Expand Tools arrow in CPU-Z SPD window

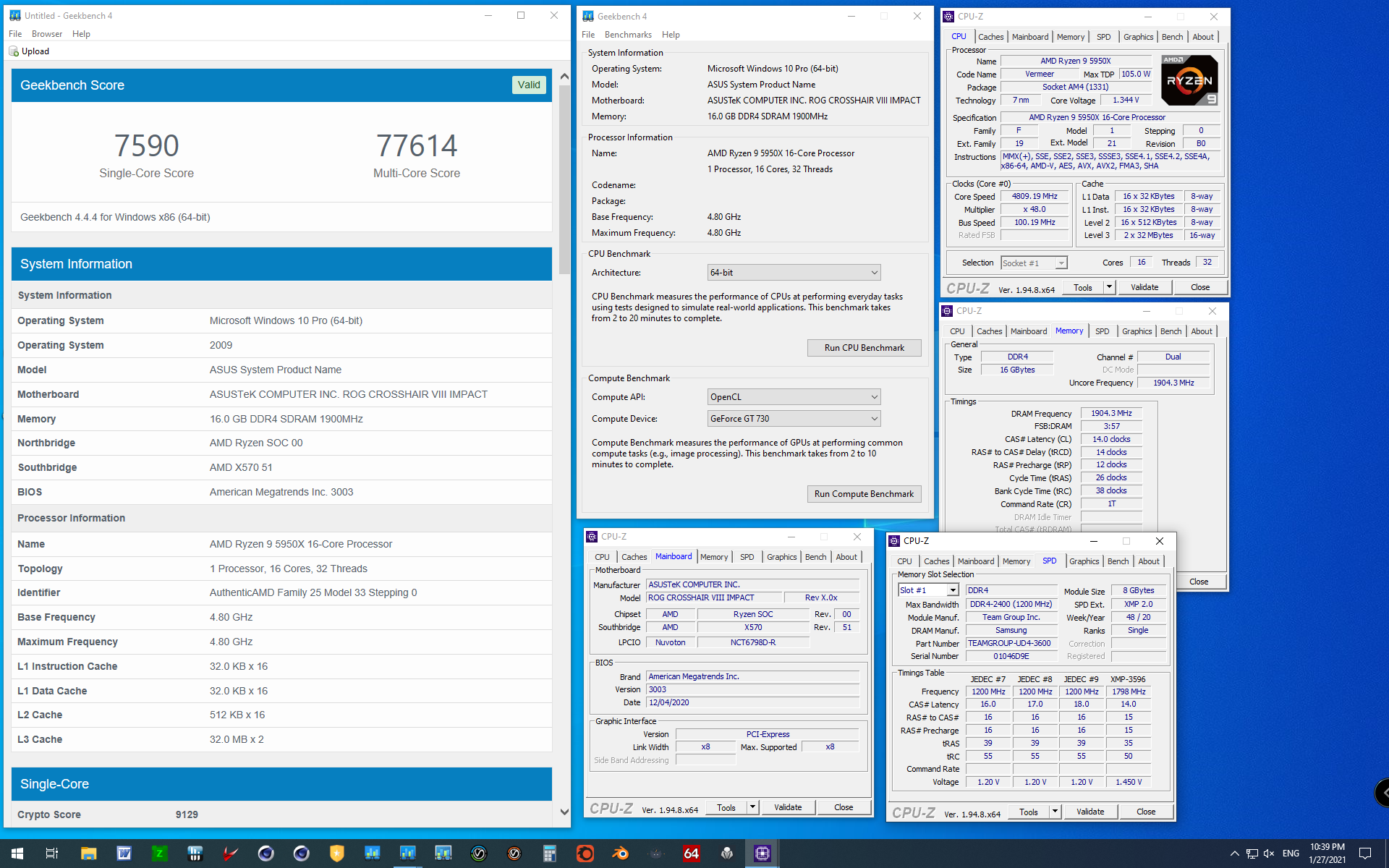1055,812
